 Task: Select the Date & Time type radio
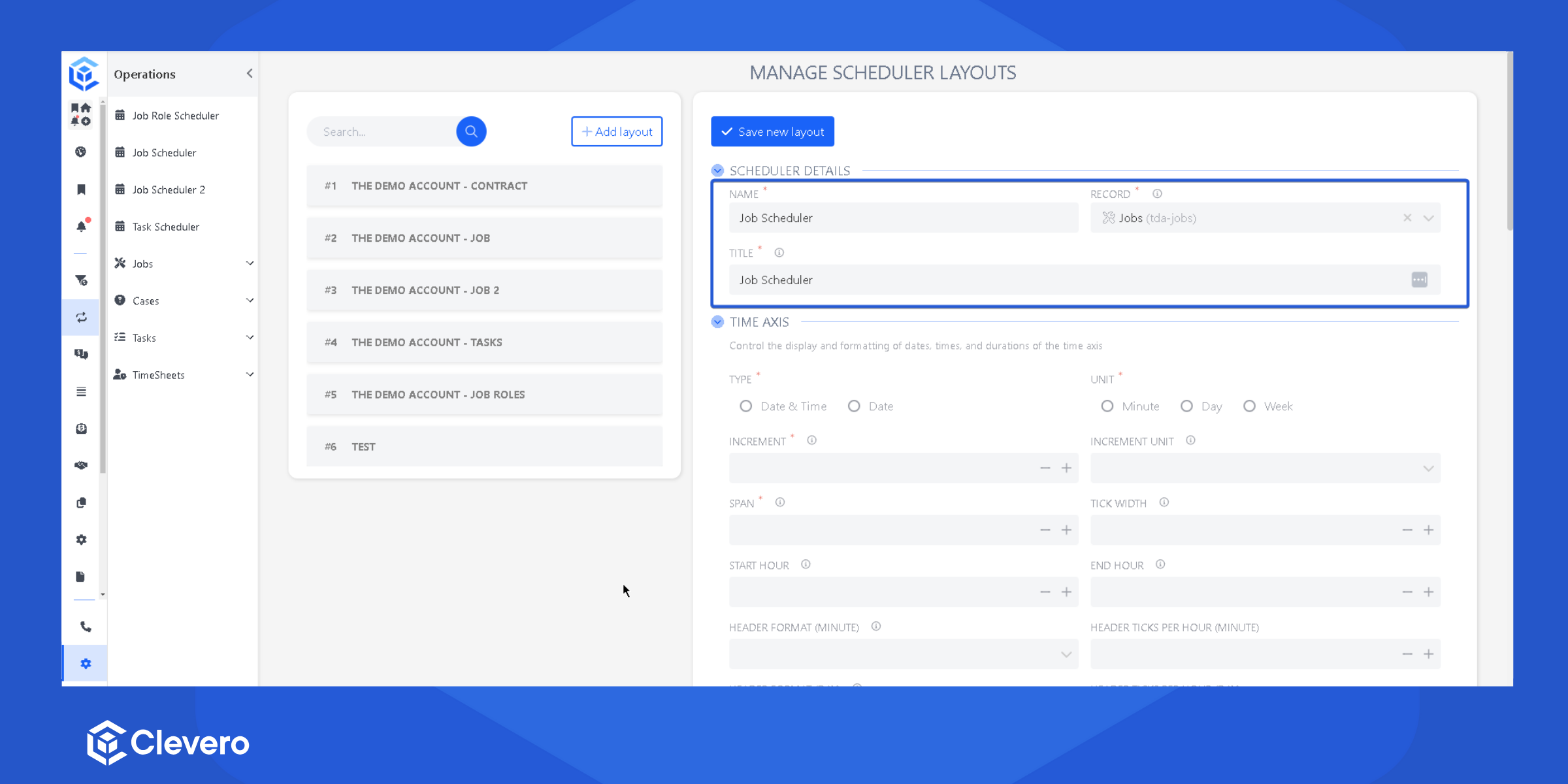746,406
